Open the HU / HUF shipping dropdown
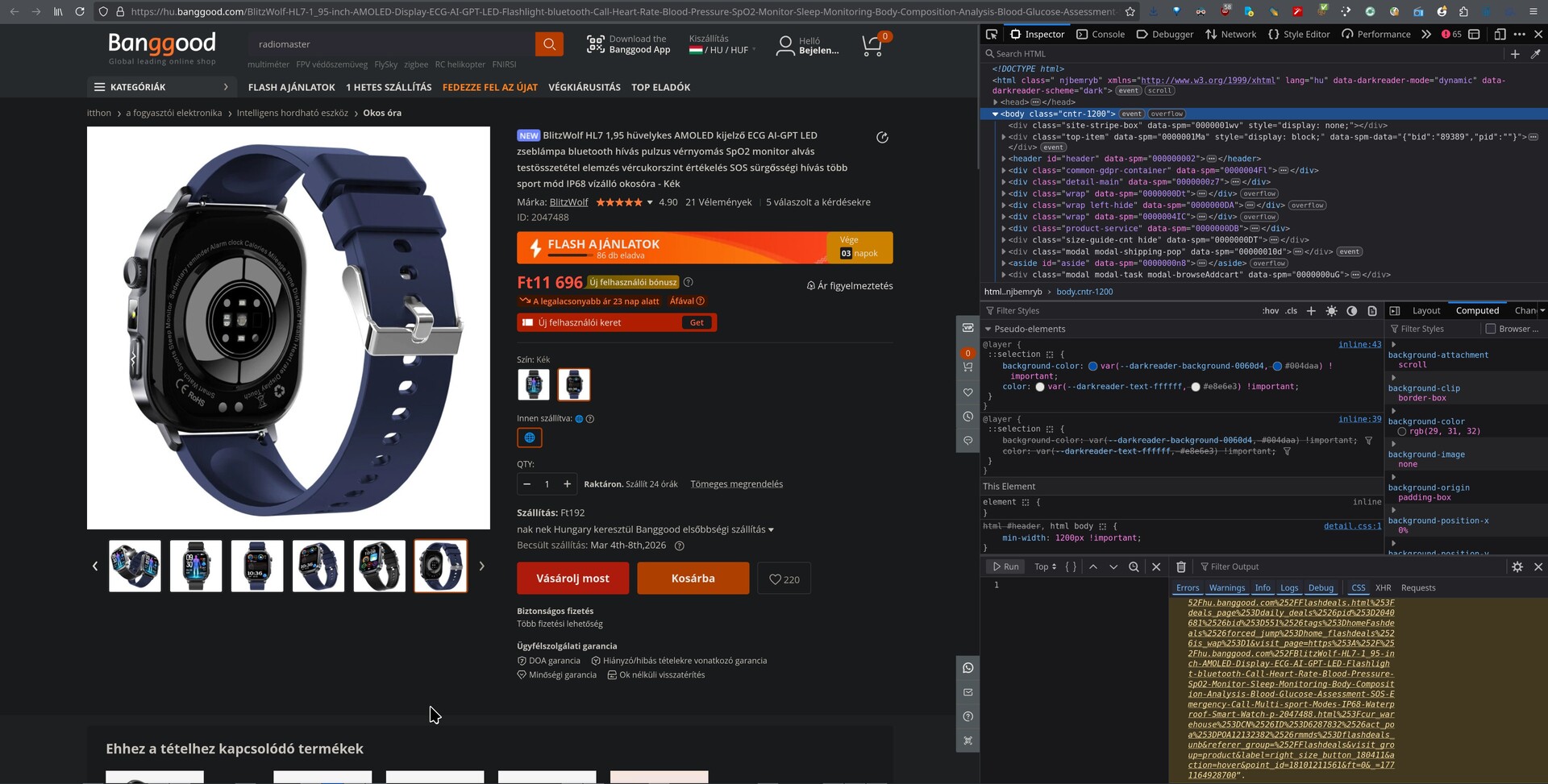This screenshot has width=1548, height=784. (722, 50)
